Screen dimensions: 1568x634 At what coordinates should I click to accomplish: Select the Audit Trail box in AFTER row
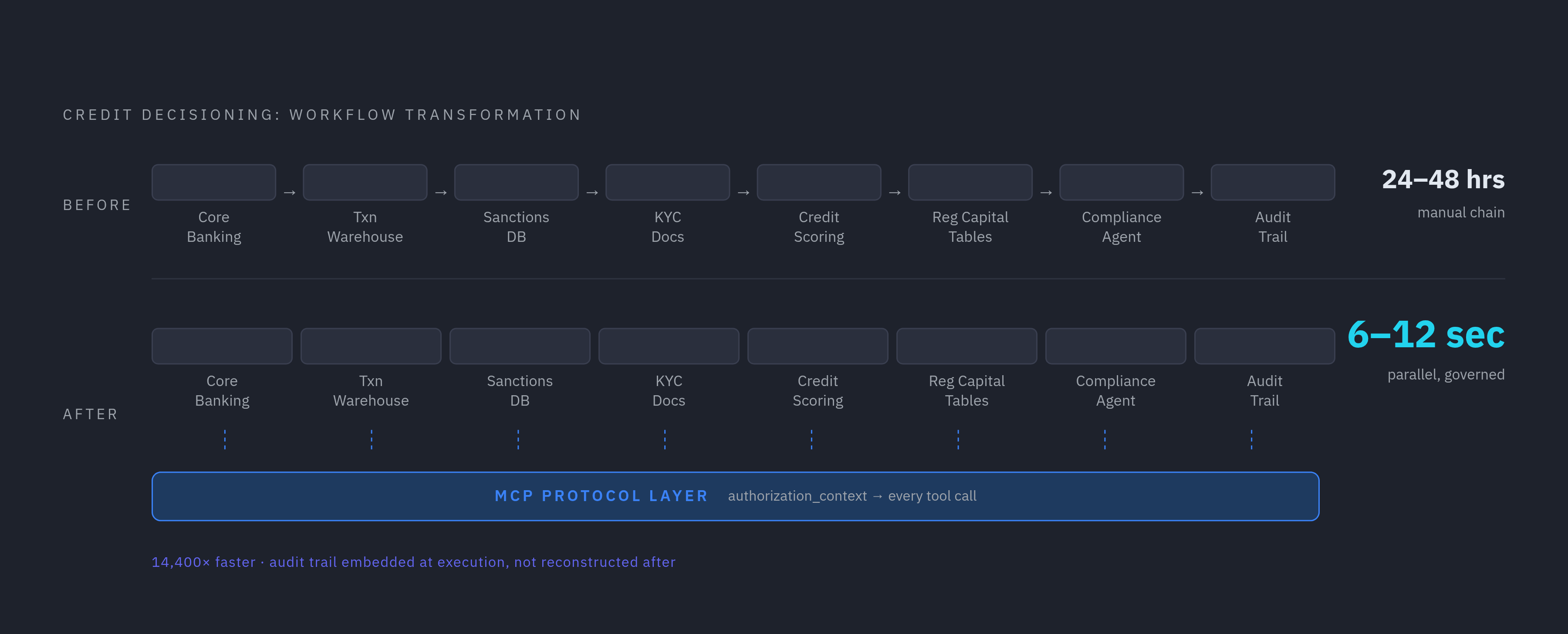coord(1264,346)
